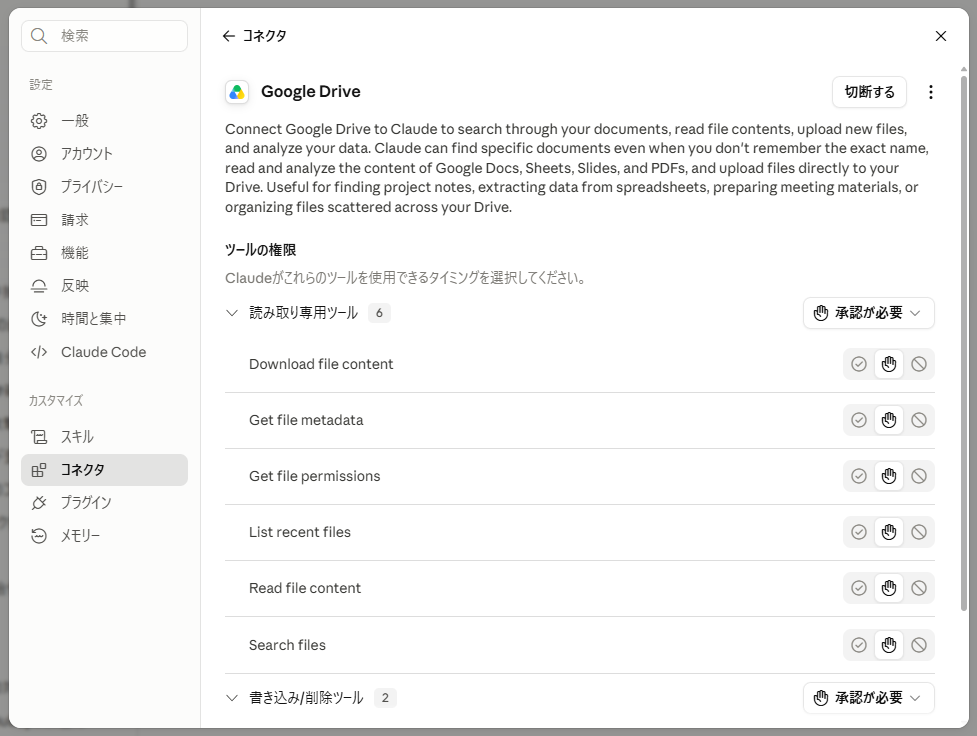Screen dimensions: 977x736
Task: Click the icon beside 反映
Action: [x=39, y=286]
